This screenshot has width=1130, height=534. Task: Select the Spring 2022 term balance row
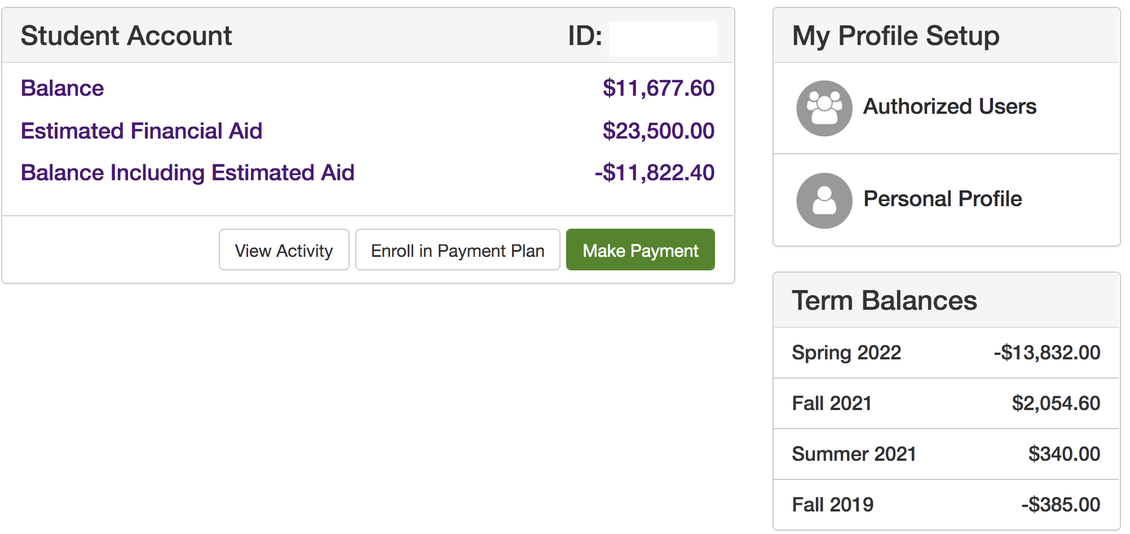[x=946, y=352]
